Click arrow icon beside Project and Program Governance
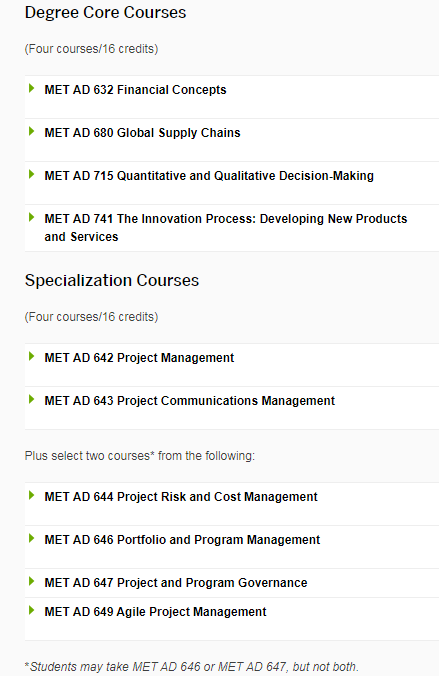Viewport: 439px width, 676px height. coord(31,582)
